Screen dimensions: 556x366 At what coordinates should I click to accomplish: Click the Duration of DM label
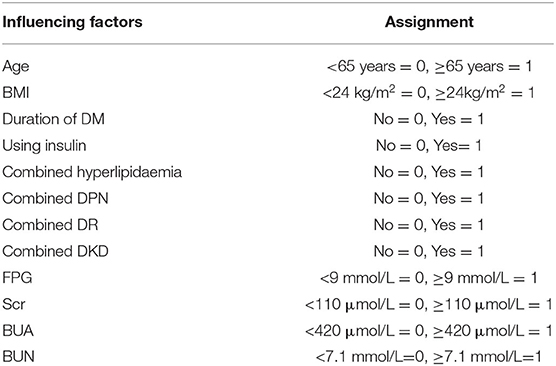click(x=54, y=119)
